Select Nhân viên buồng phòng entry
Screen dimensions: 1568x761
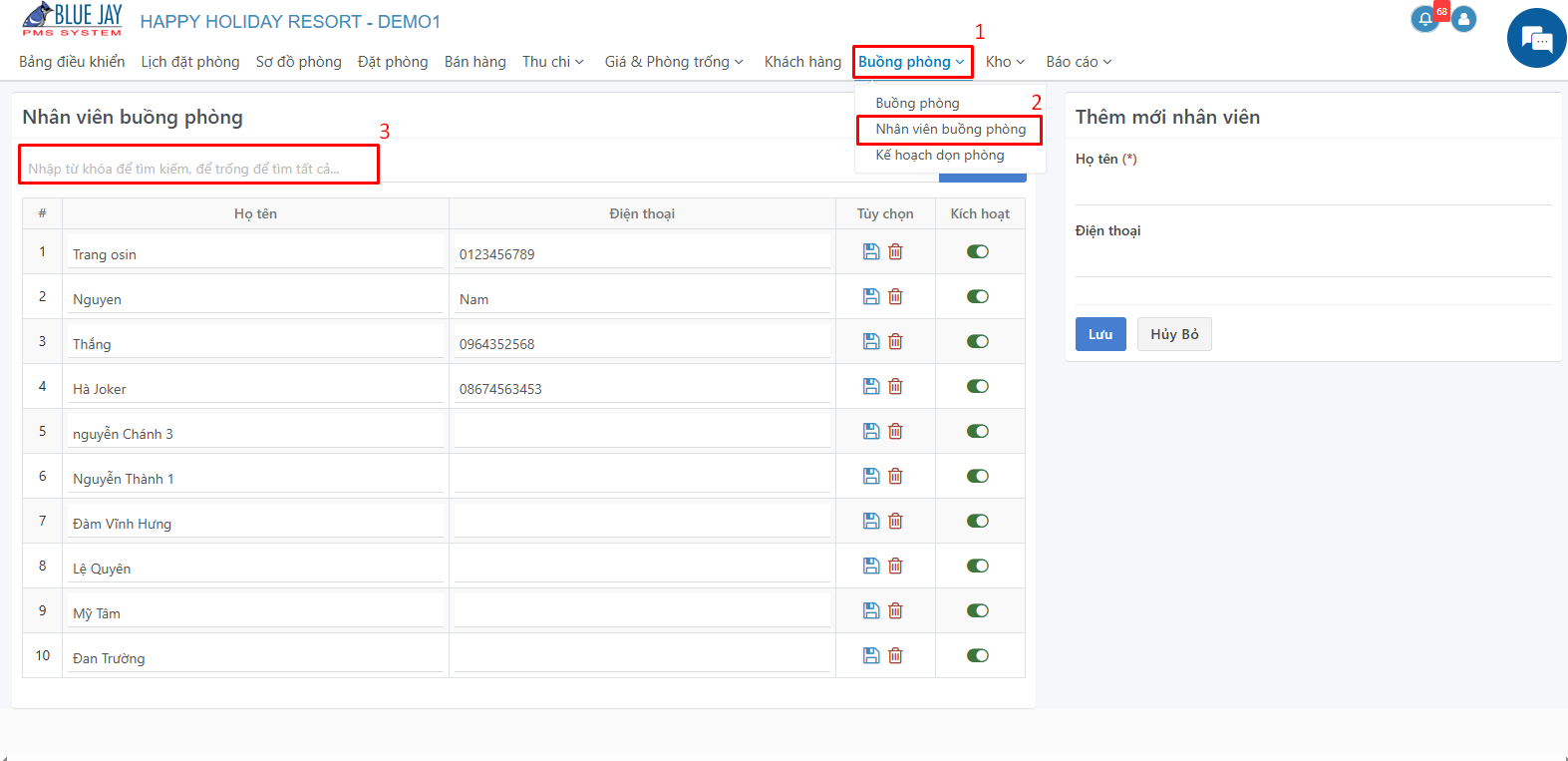pyautogui.click(x=951, y=129)
